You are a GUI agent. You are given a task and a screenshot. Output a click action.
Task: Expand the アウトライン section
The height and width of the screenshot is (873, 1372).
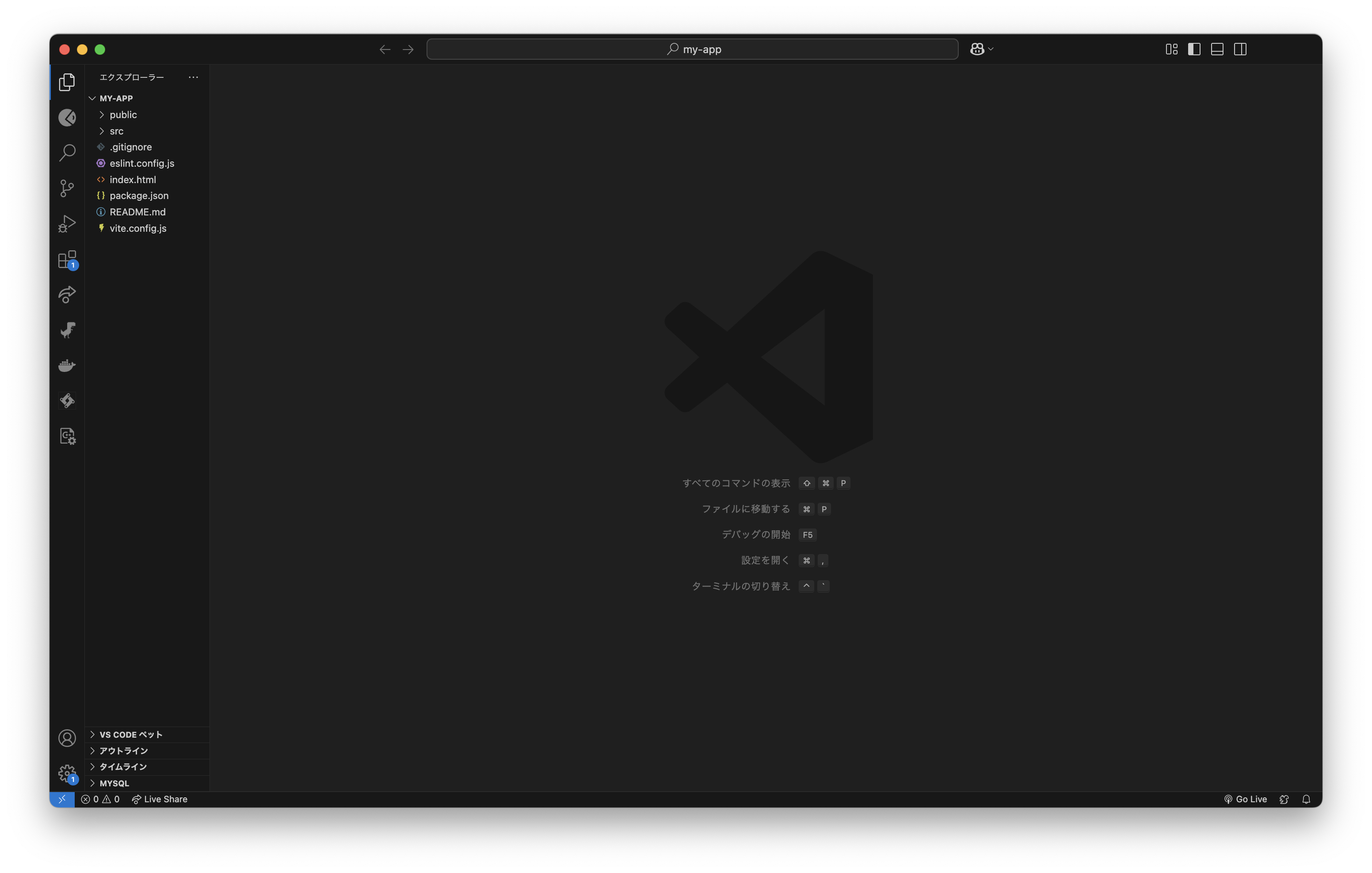[123, 750]
